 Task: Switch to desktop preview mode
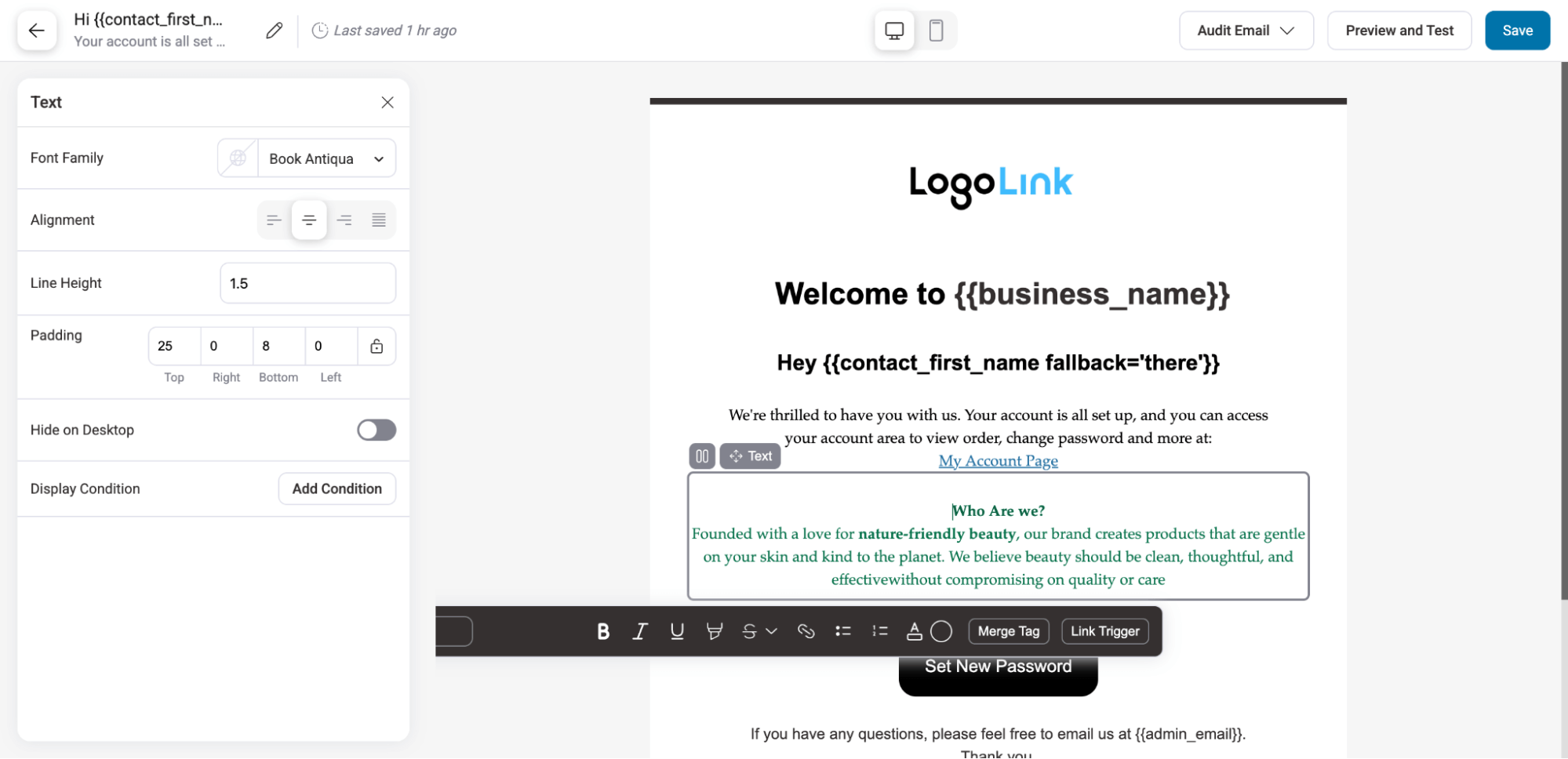tap(893, 30)
